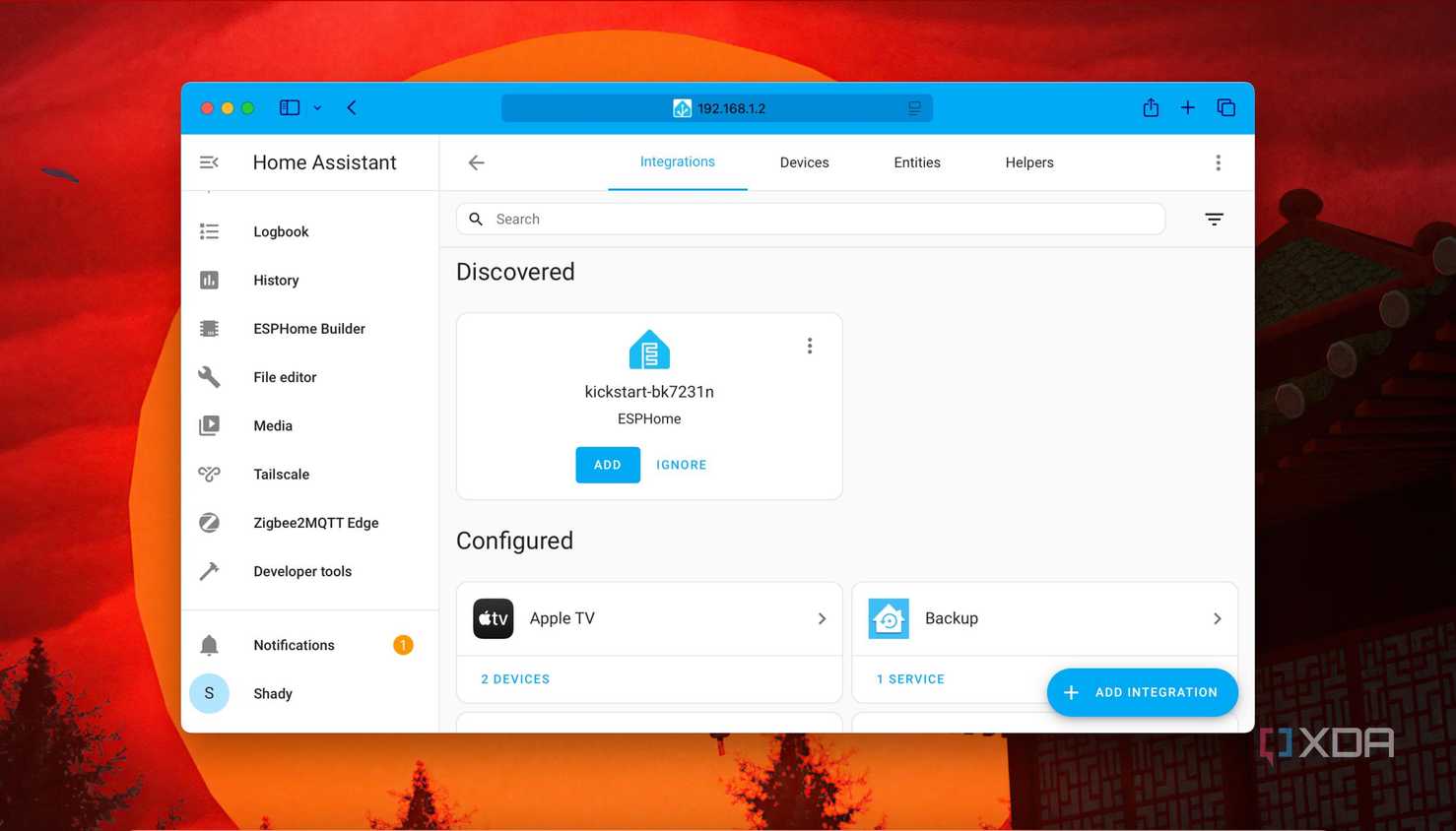
Task: Open the File editor wrench icon
Action: click(209, 377)
